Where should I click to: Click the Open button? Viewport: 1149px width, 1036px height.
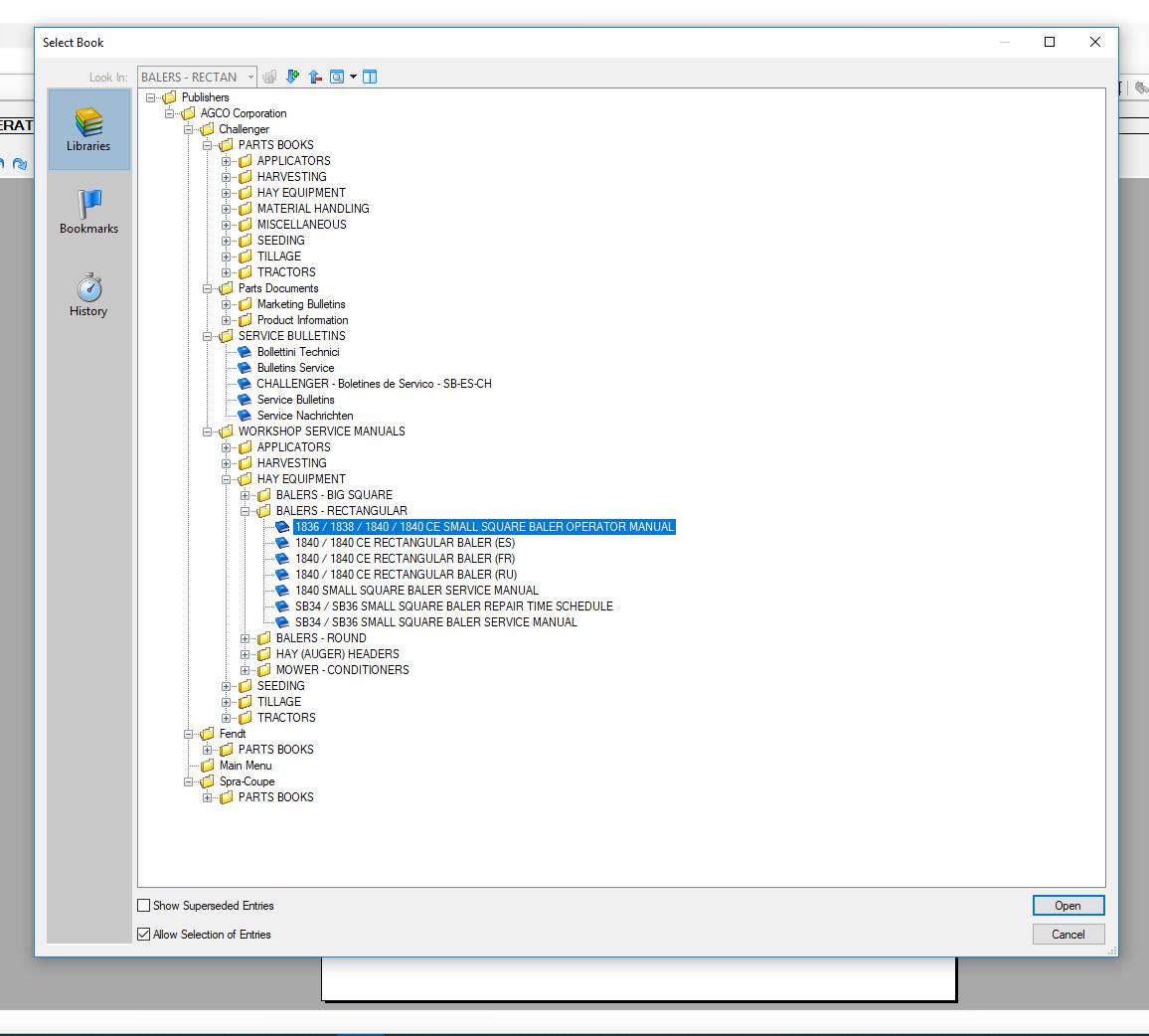1067,906
